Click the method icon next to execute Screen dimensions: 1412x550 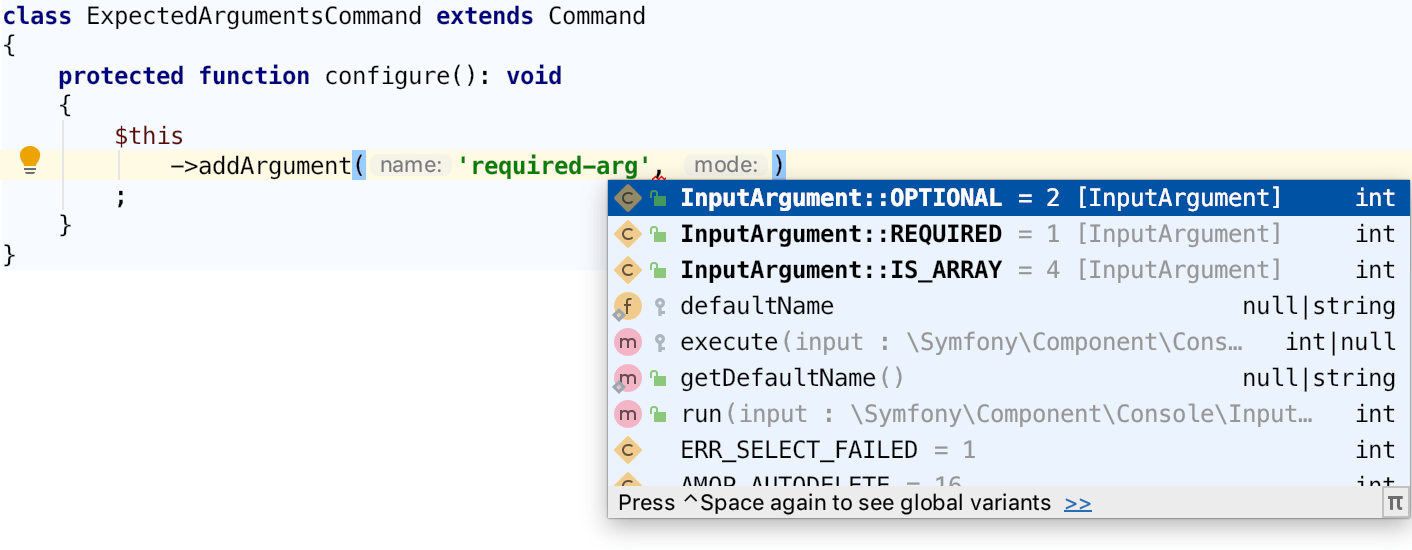pyautogui.click(x=627, y=342)
